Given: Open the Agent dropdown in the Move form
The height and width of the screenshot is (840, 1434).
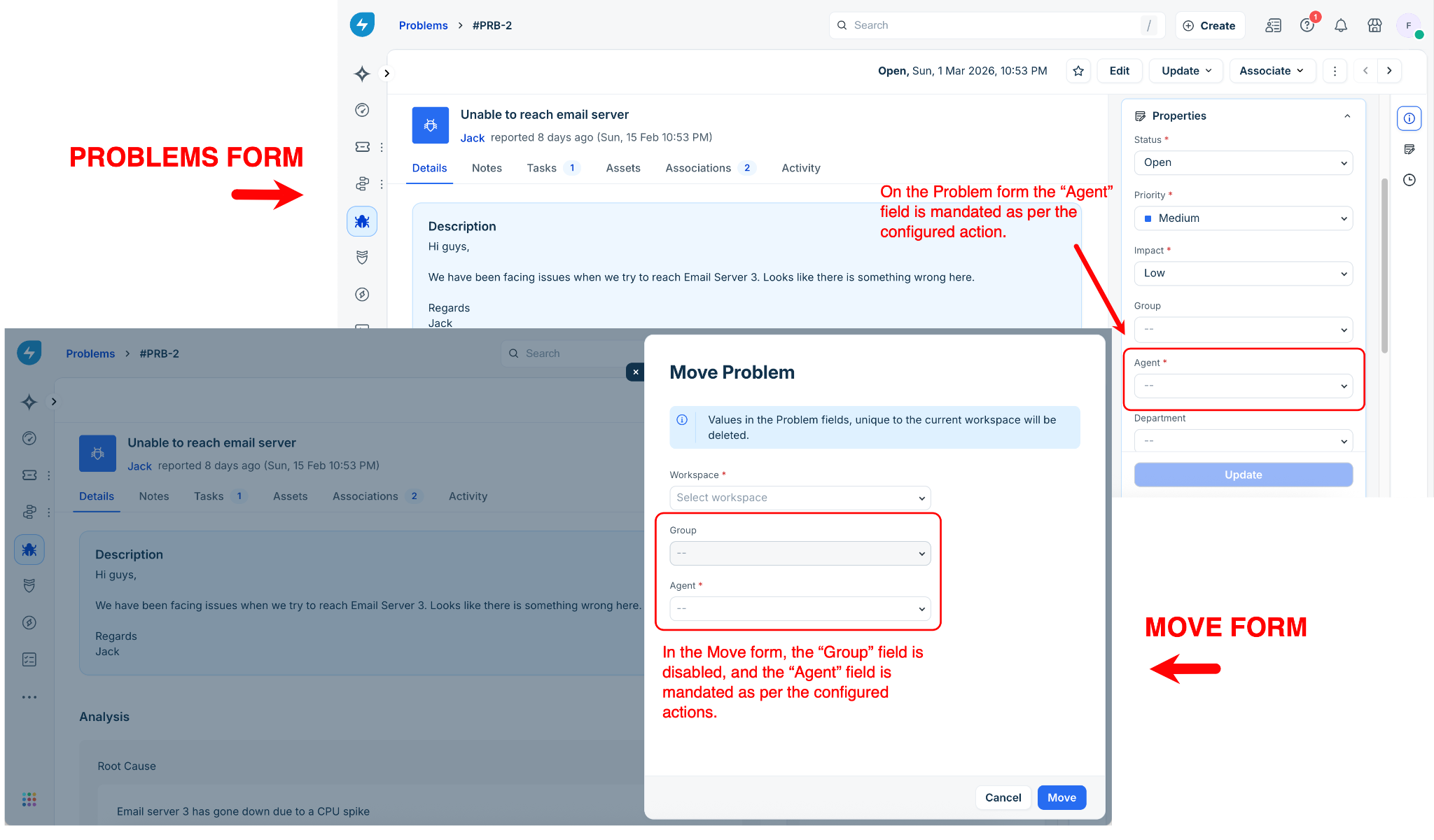Looking at the screenshot, I should coord(800,609).
